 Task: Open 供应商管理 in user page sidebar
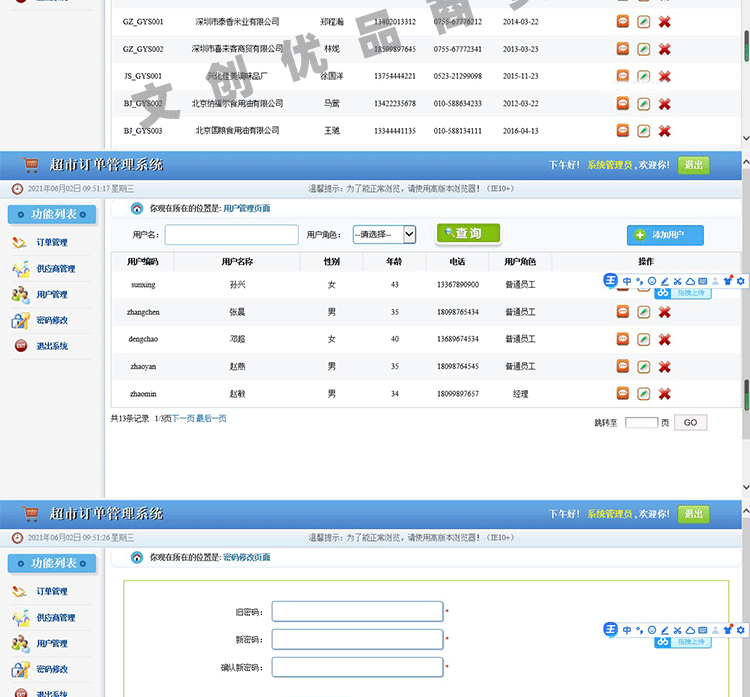coord(56,269)
